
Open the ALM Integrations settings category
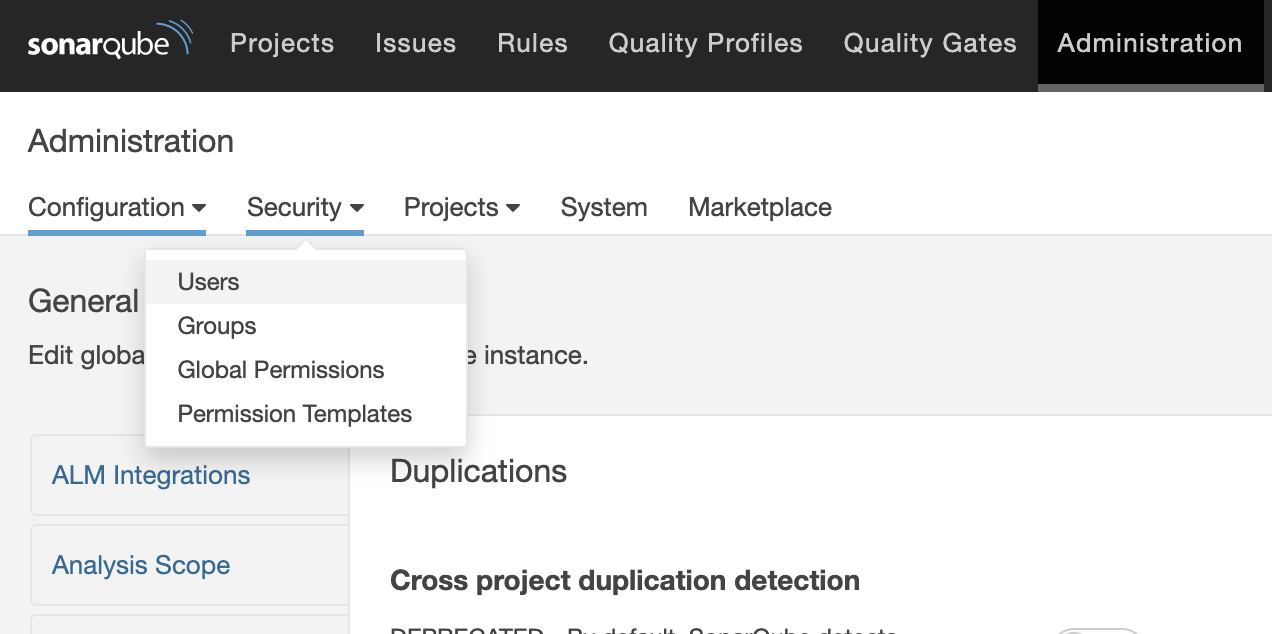point(151,475)
